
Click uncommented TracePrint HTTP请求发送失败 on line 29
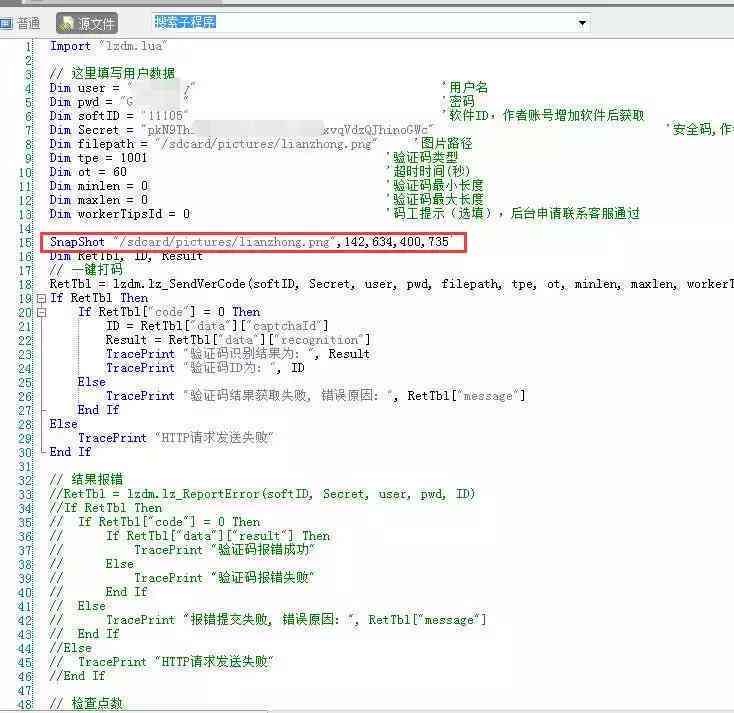click(x=176, y=438)
